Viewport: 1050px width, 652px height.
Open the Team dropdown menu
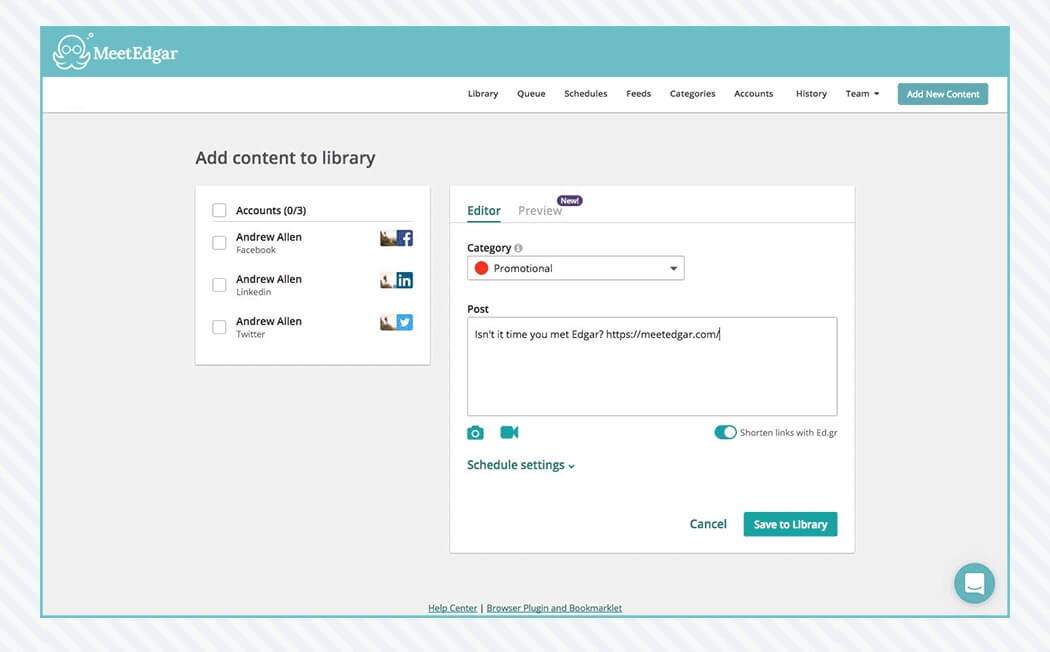coord(862,94)
